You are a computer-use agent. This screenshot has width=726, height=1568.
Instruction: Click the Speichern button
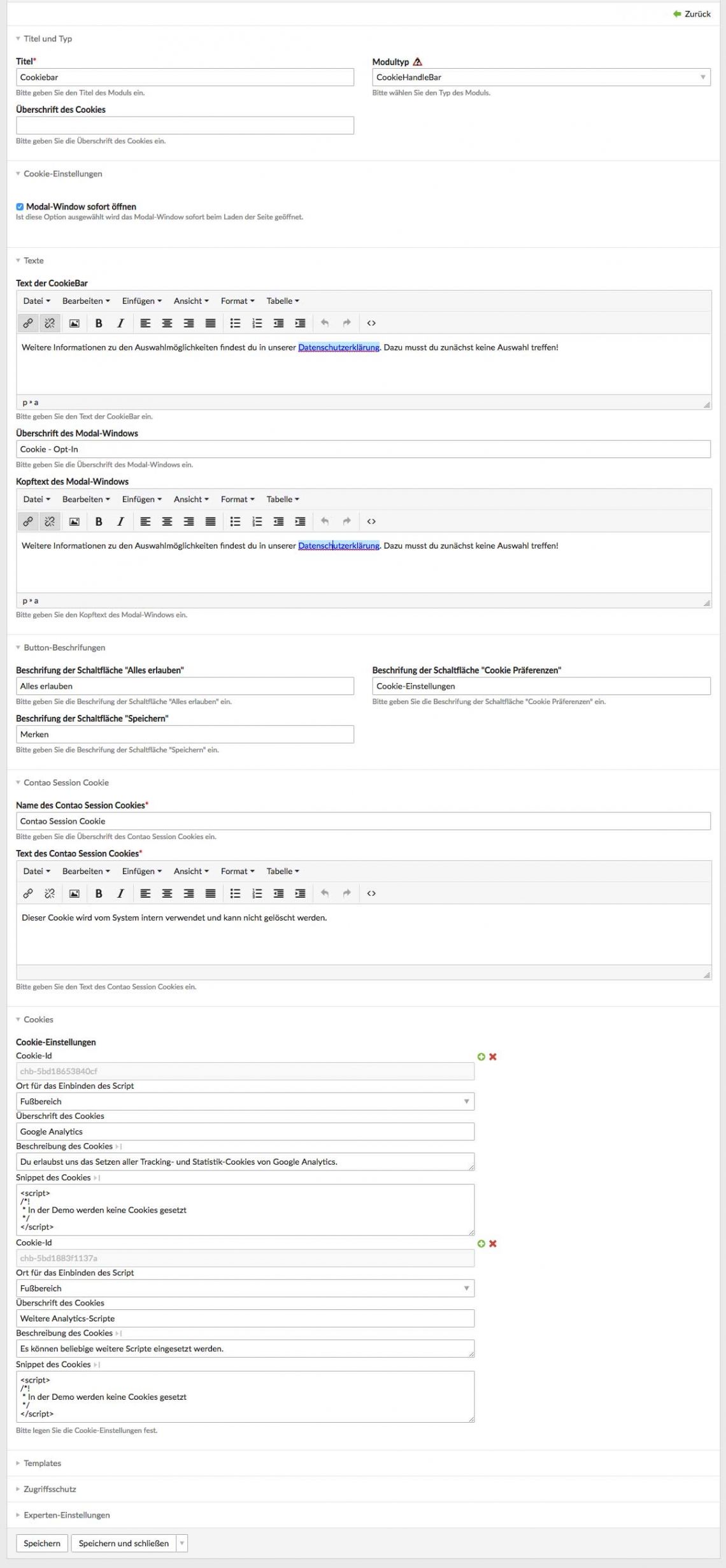[x=41, y=1543]
